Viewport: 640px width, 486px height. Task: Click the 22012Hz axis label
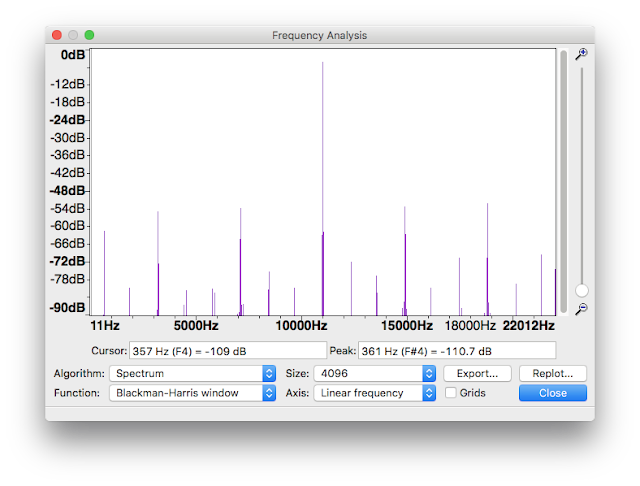coord(529,326)
